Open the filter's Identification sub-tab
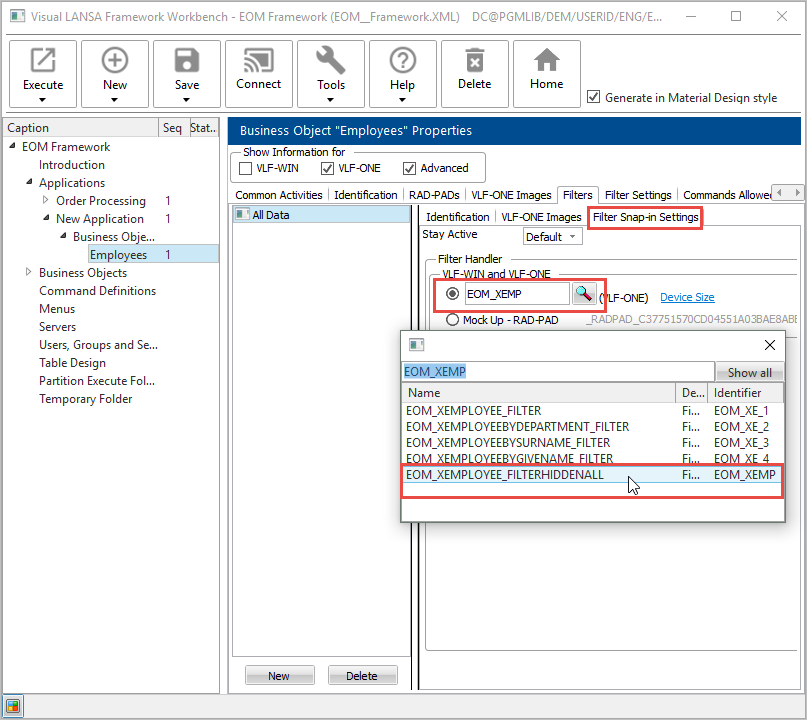This screenshot has width=807, height=720. (458, 217)
